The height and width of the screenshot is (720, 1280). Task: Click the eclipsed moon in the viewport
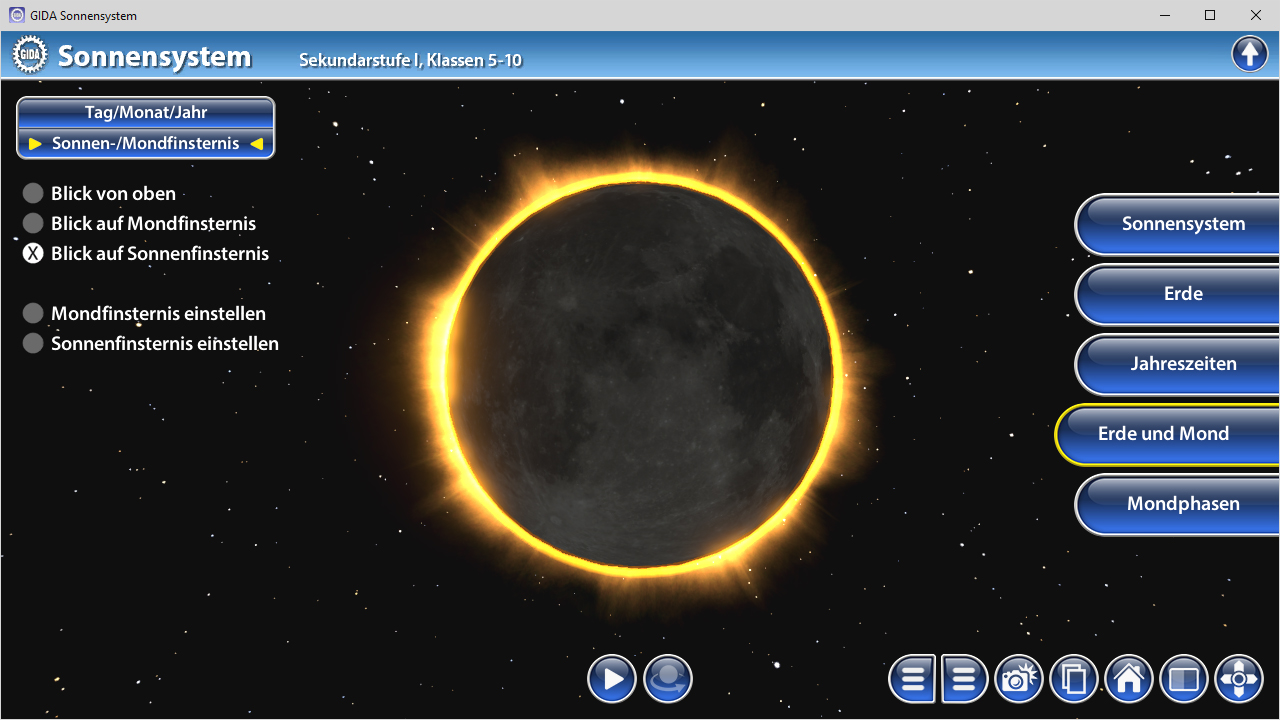640,374
